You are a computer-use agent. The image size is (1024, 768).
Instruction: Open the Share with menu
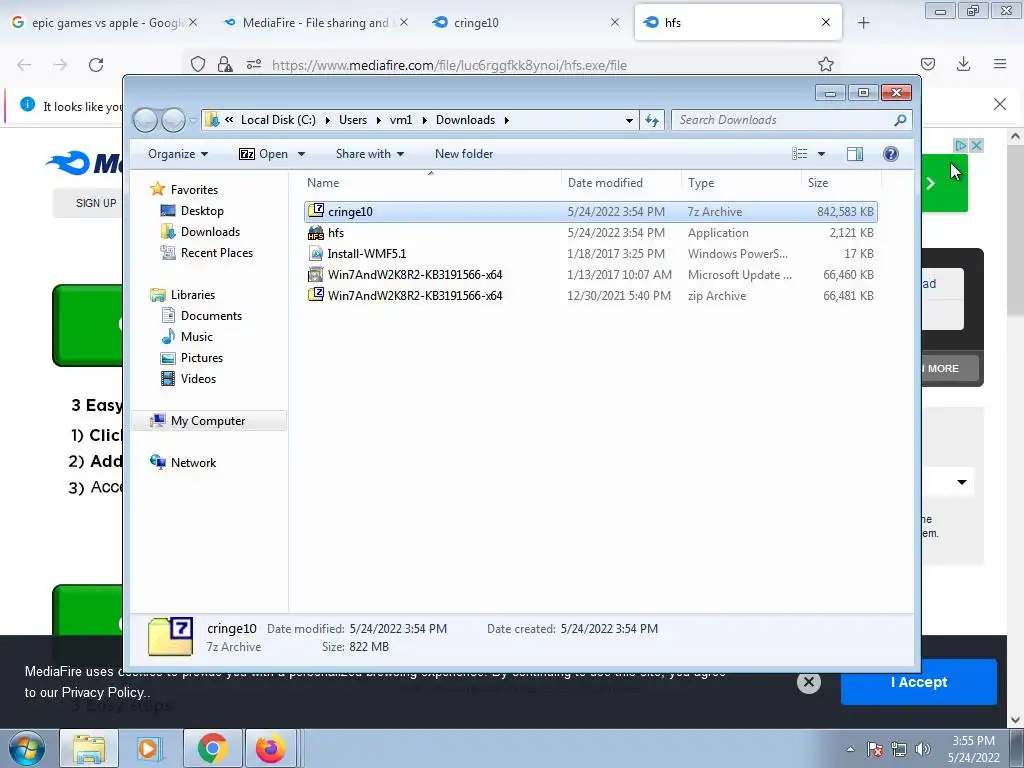(x=370, y=153)
